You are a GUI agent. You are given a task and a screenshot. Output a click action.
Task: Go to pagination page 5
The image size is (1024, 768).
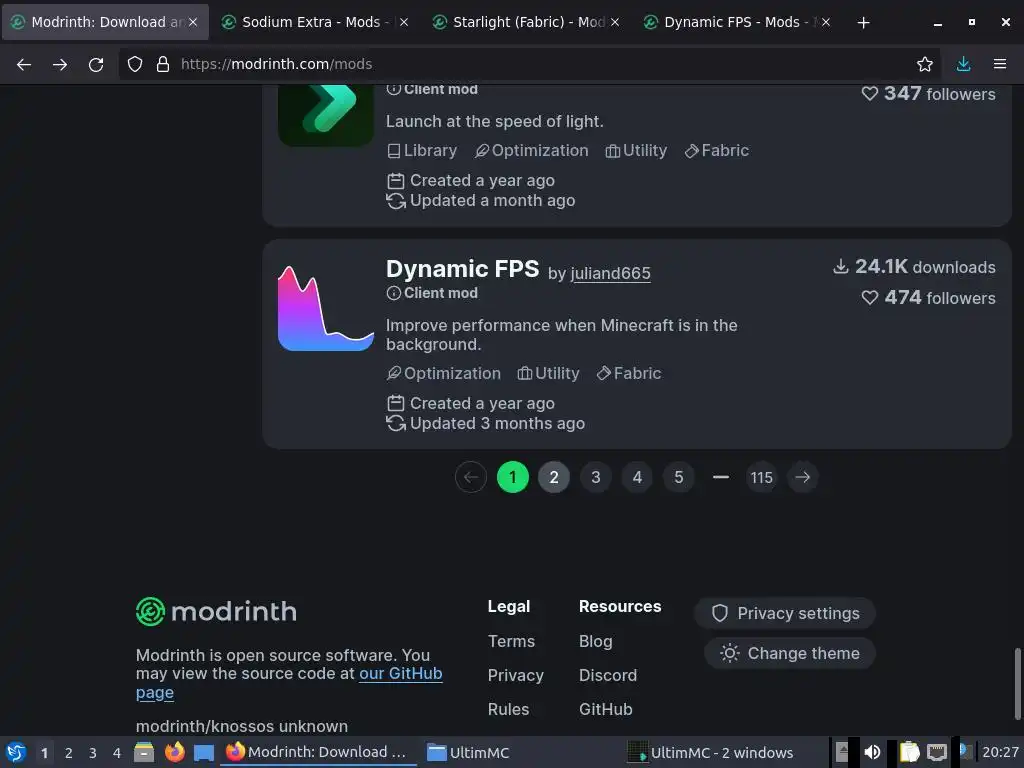679,477
